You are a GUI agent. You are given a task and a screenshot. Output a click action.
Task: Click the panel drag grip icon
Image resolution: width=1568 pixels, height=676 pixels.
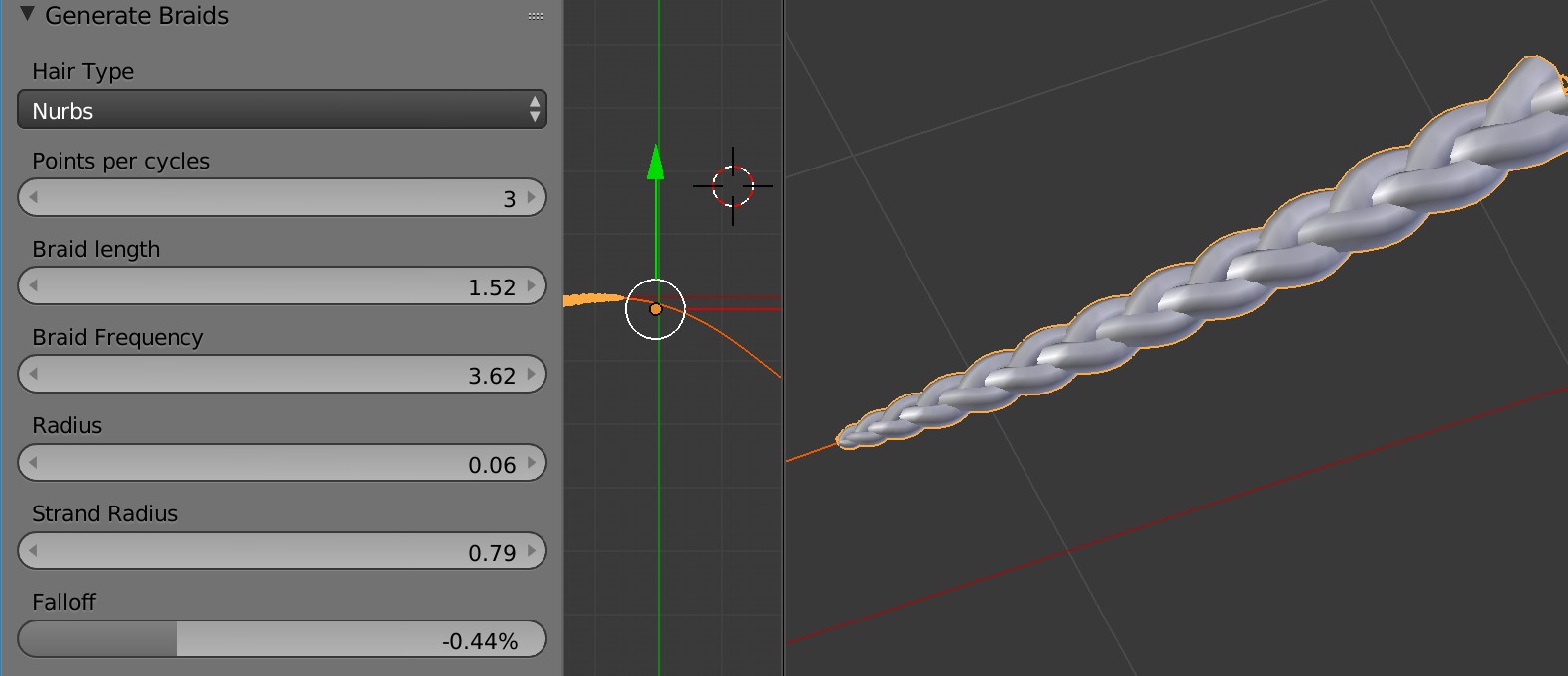pyautogui.click(x=536, y=16)
